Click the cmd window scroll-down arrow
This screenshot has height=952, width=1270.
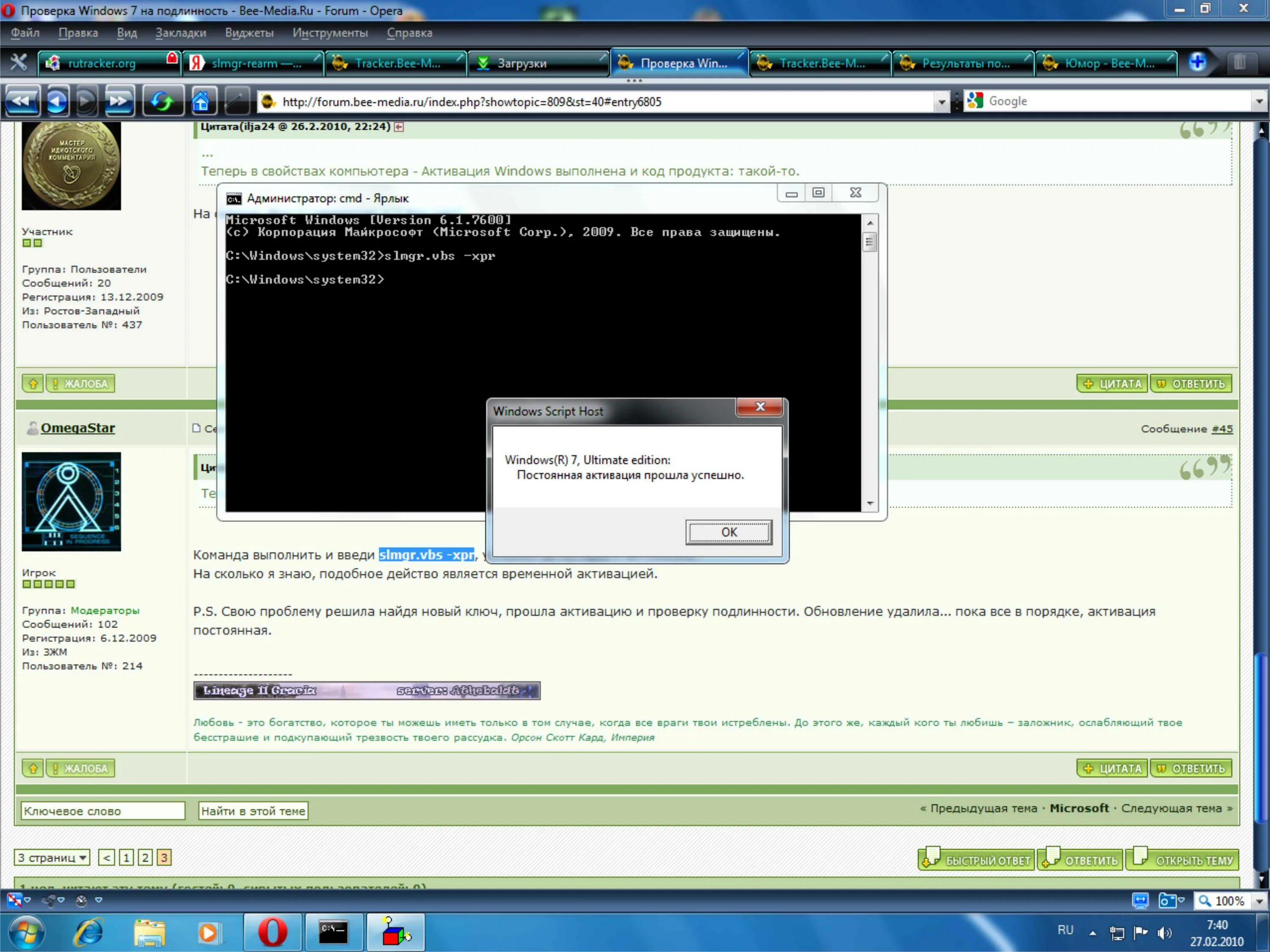(870, 503)
